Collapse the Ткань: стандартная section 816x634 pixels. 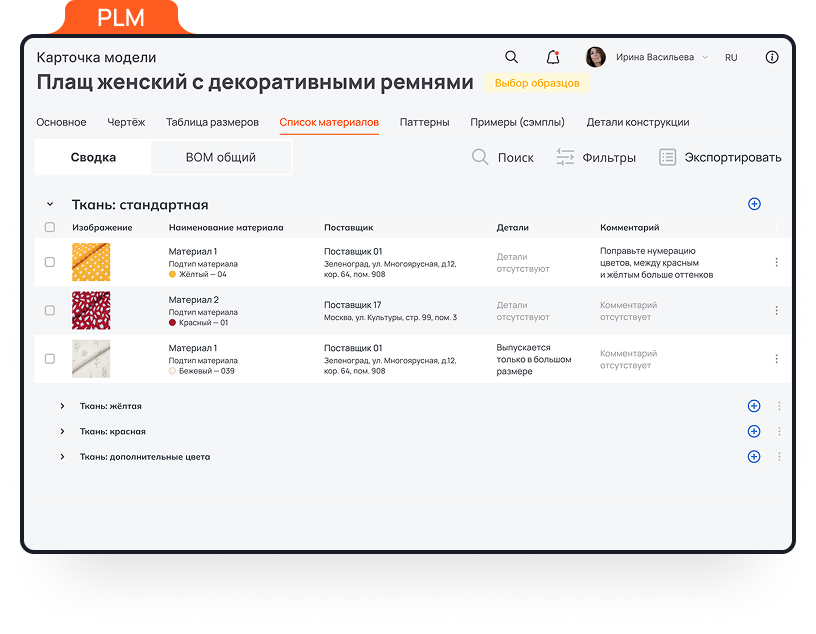[50, 204]
